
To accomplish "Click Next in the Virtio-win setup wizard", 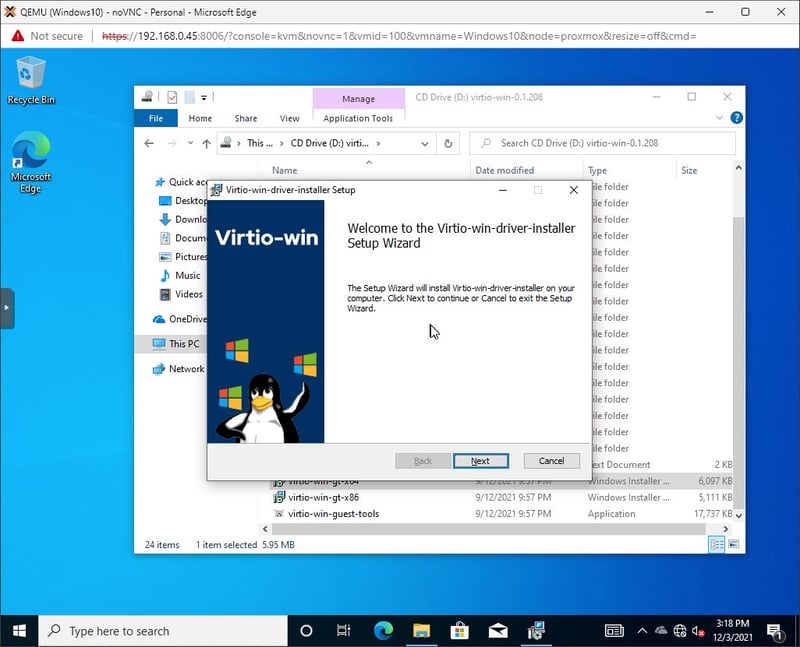I will pyautogui.click(x=480, y=461).
